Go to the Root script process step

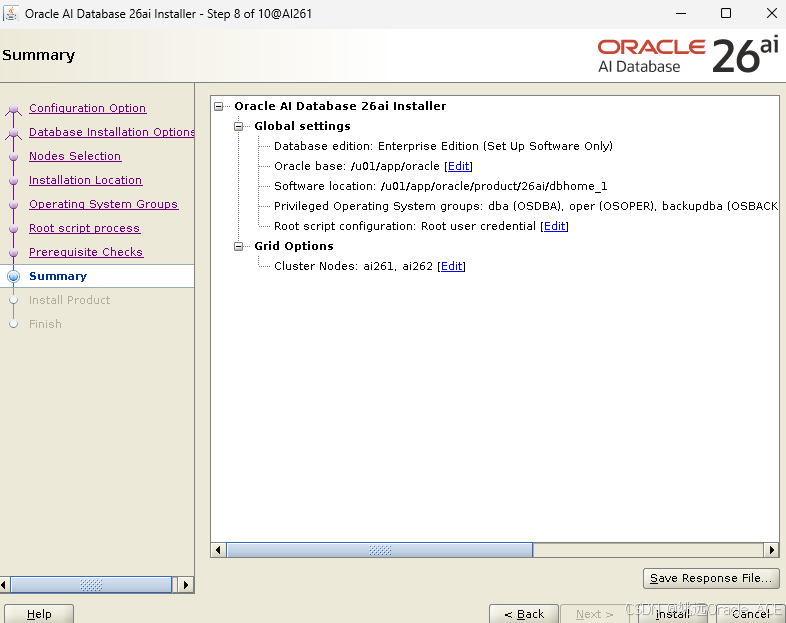point(84,229)
